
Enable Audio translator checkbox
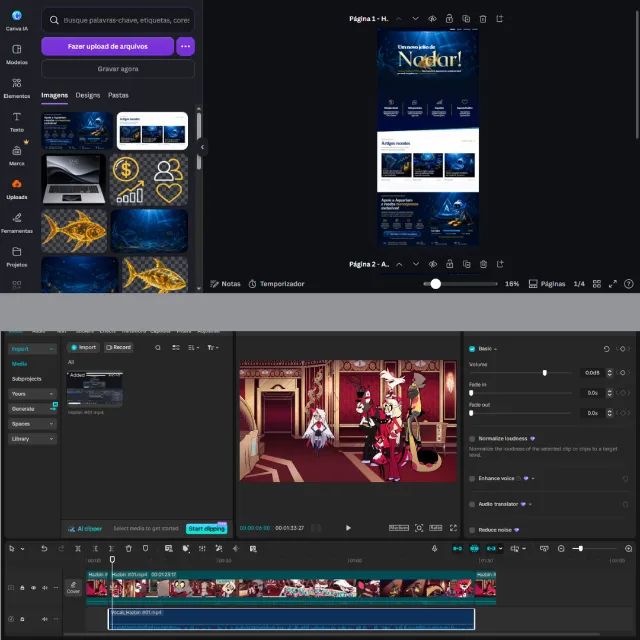pyautogui.click(x=472, y=504)
